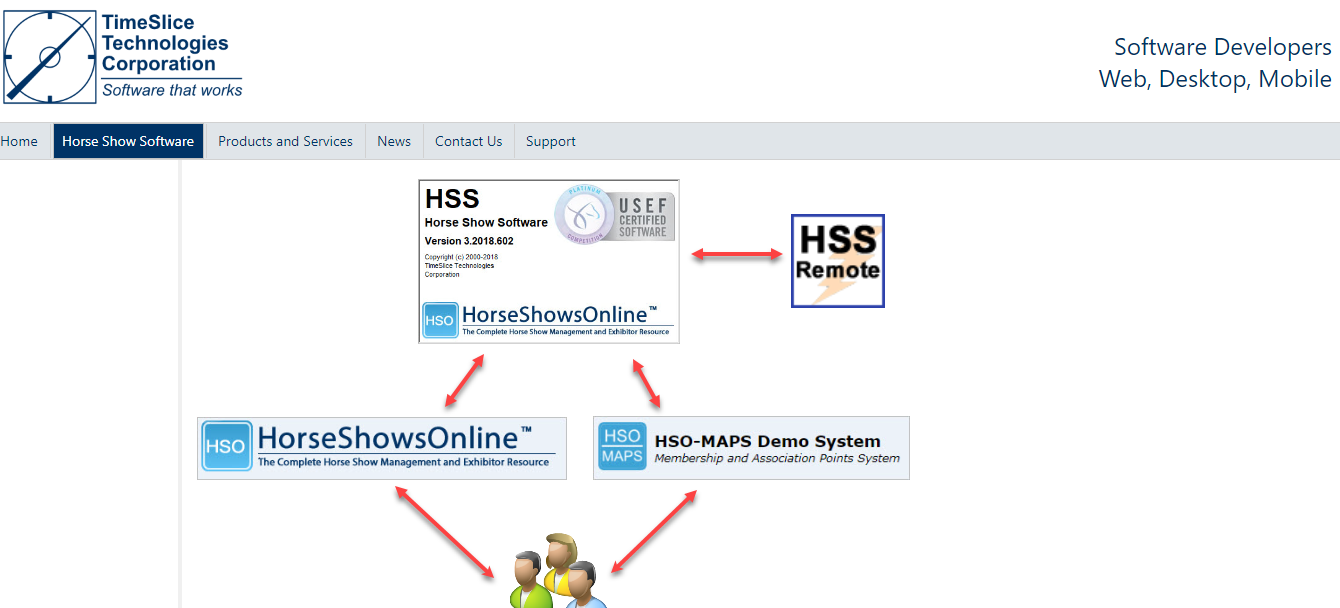Click the HSS Remote lightning icon

(838, 261)
